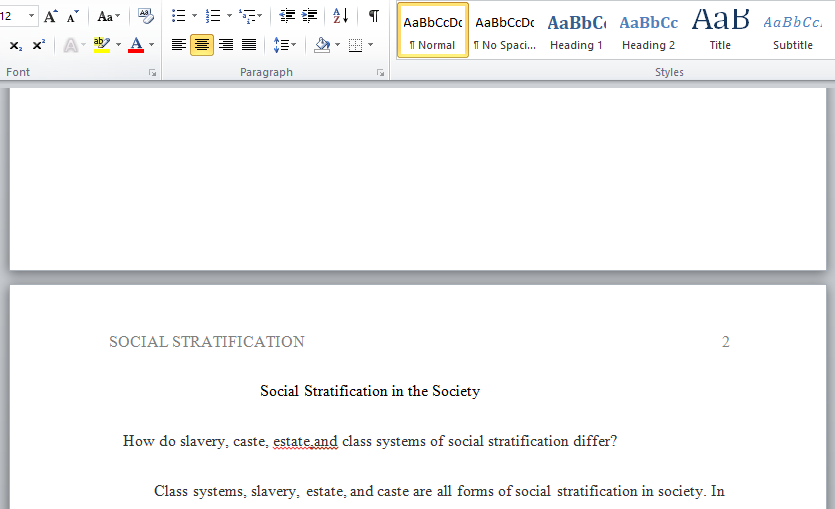Apply Superscript formatting
This screenshot has width=835, height=509.
click(x=38, y=45)
